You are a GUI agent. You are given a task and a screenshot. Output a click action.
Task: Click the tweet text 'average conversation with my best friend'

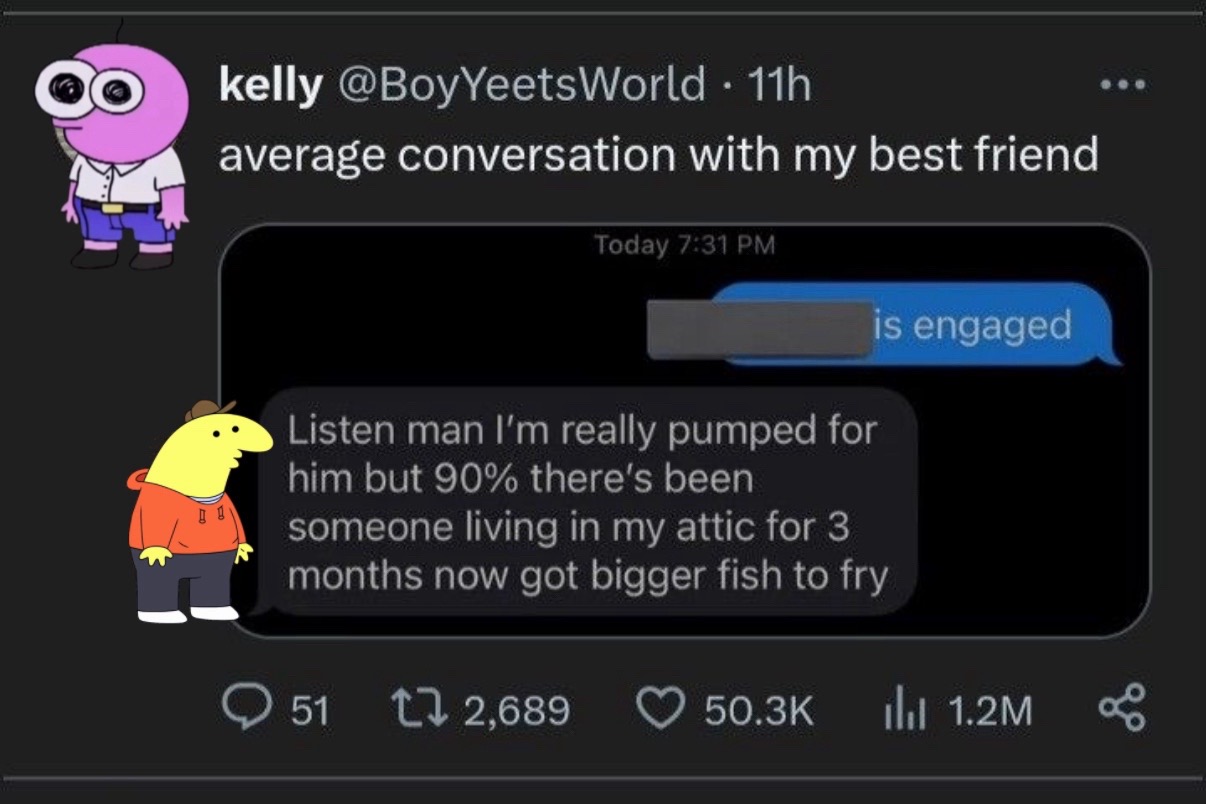pyautogui.click(x=658, y=155)
